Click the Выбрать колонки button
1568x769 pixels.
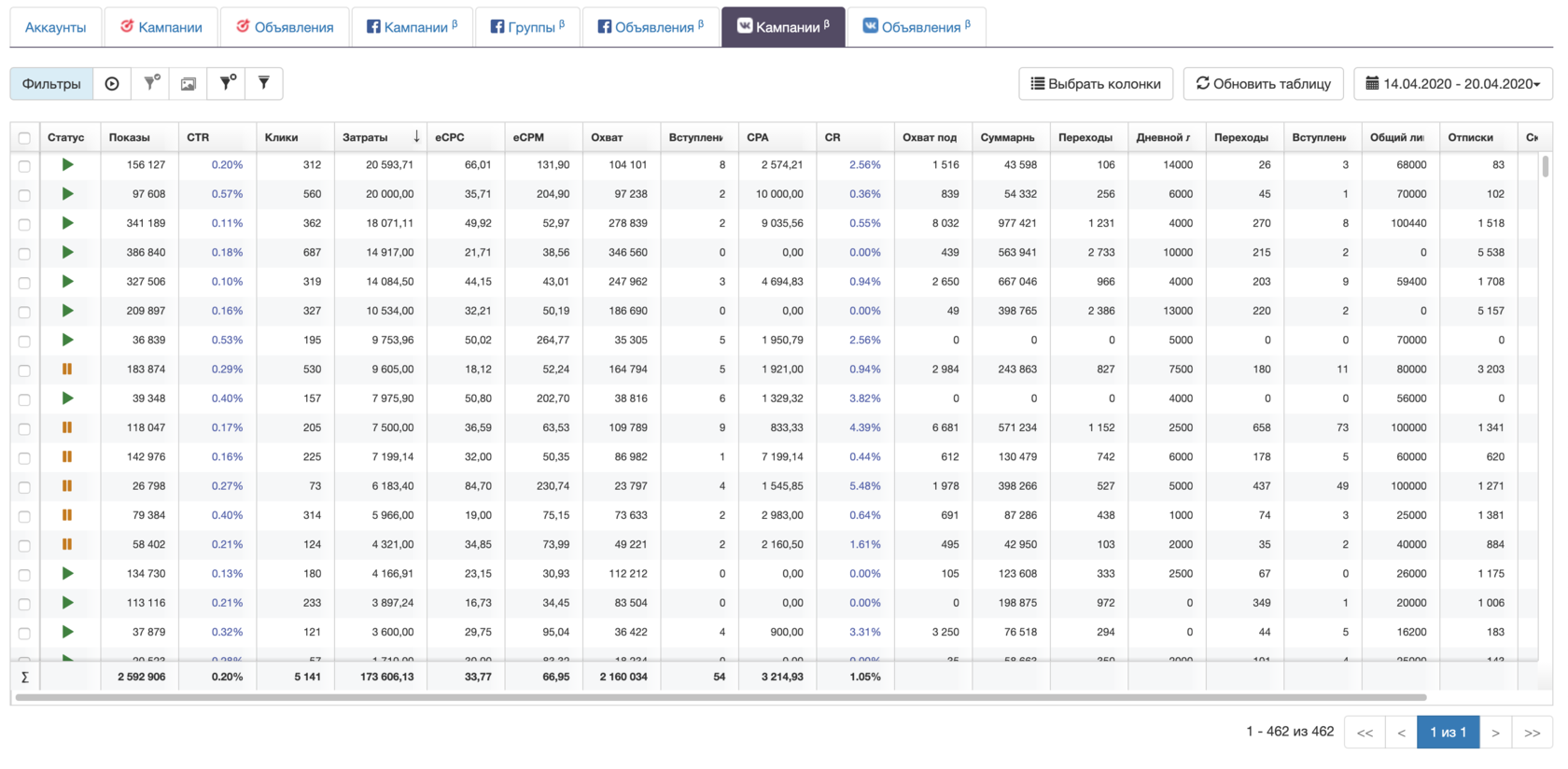click(1096, 84)
